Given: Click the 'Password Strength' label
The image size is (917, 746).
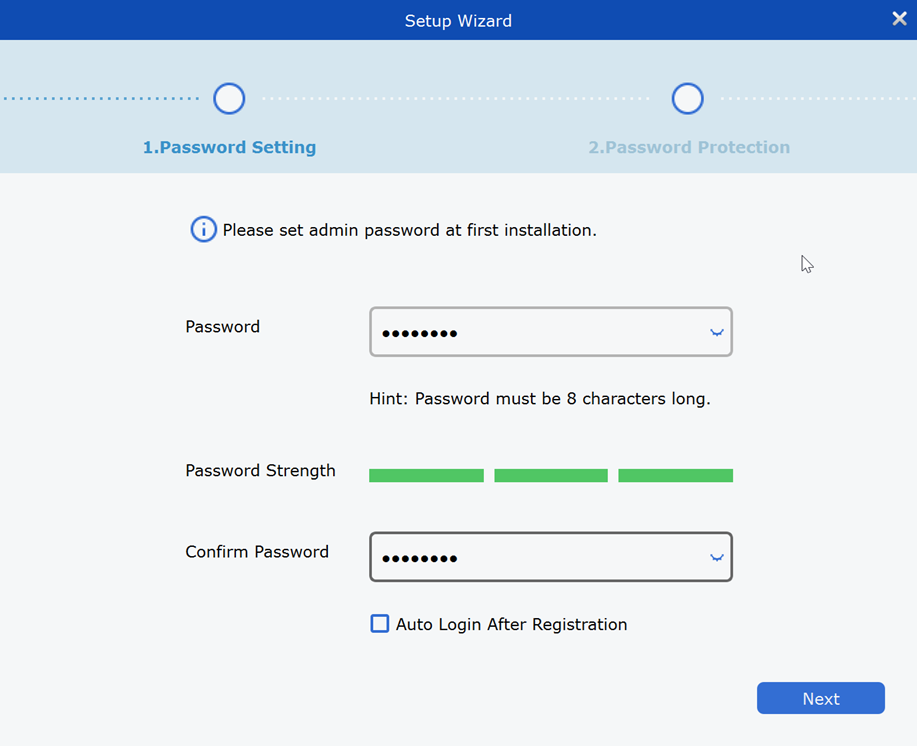Looking at the screenshot, I should pyautogui.click(x=260, y=471).
